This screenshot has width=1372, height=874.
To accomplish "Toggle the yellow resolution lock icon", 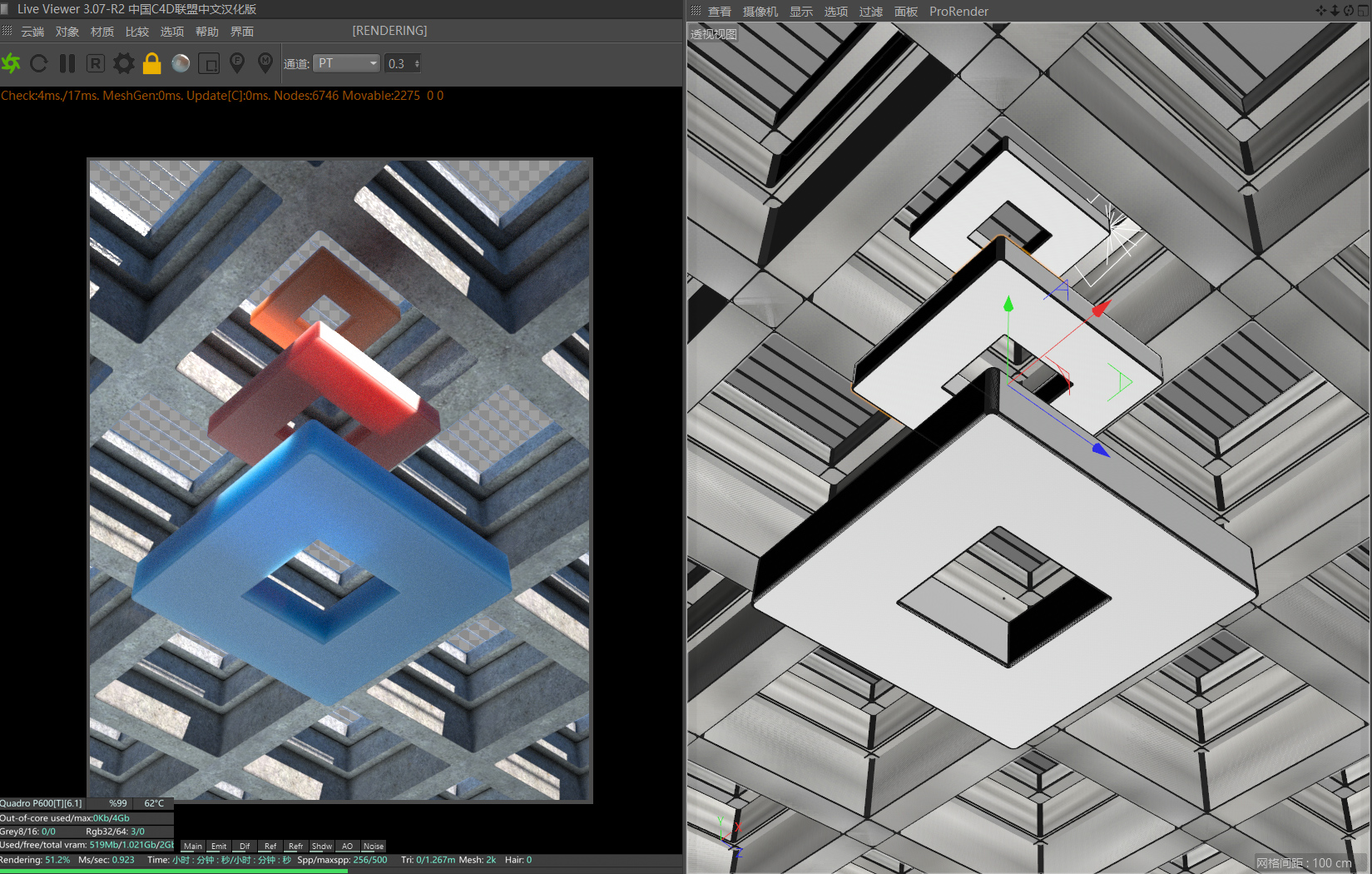I will pyautogui.click(x=152, y=63).
